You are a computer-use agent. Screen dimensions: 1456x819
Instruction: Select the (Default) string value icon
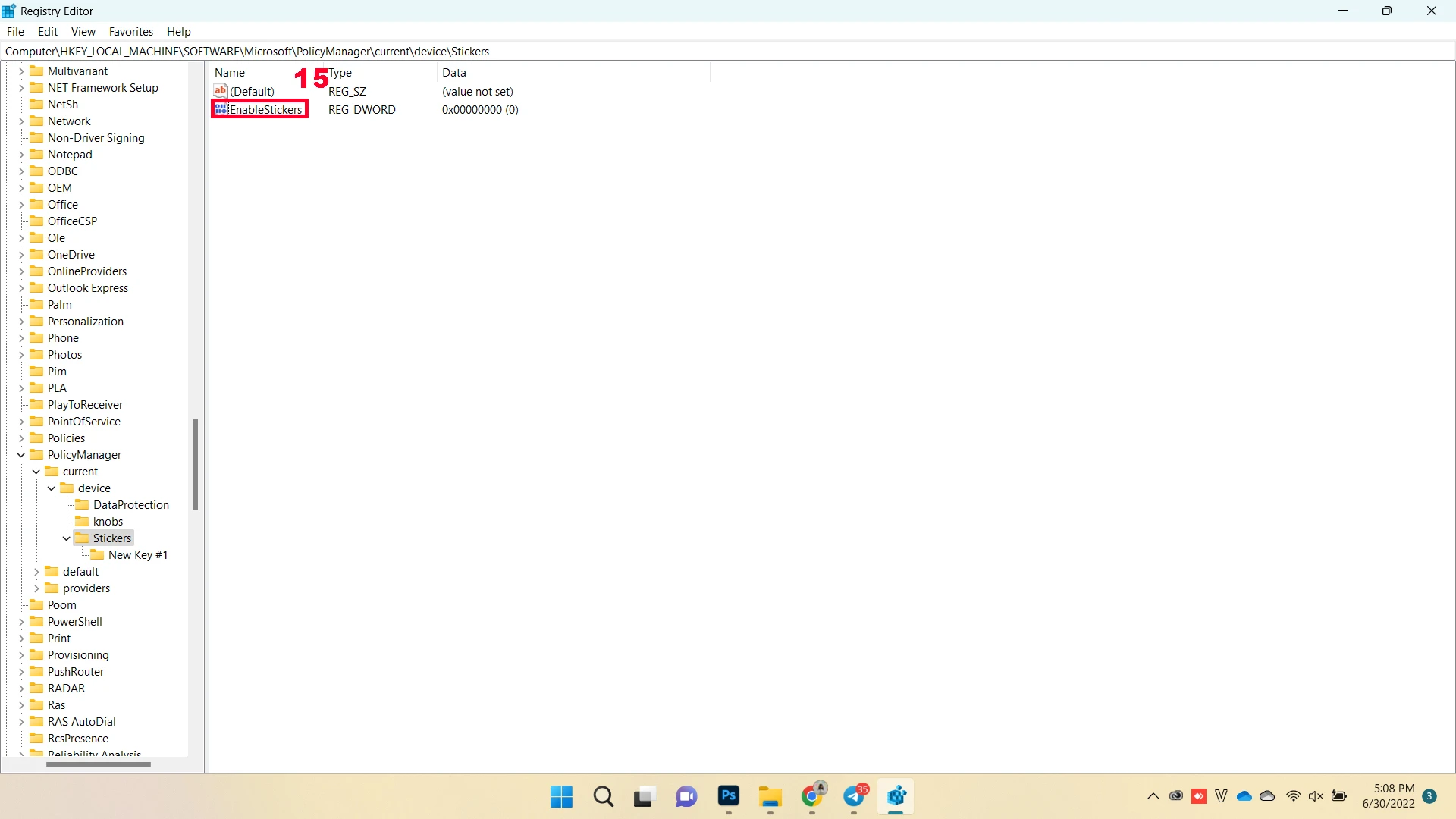221,91
